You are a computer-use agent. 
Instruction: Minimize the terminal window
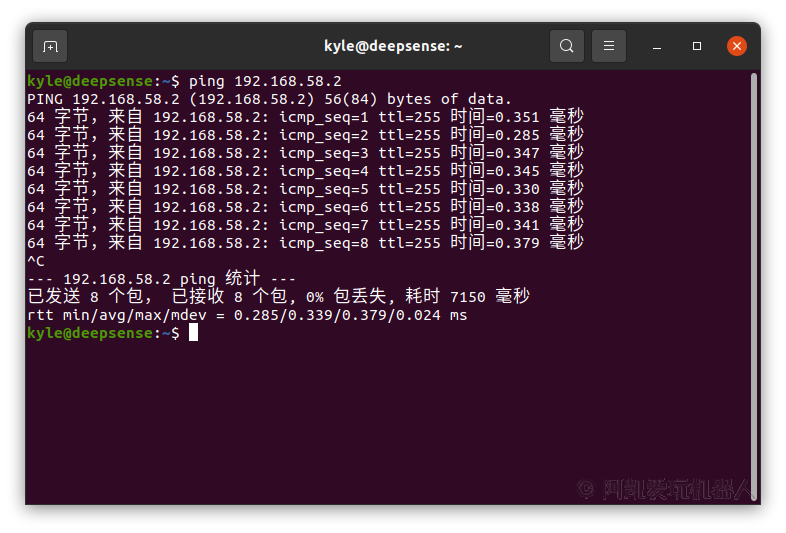point(658,46)
